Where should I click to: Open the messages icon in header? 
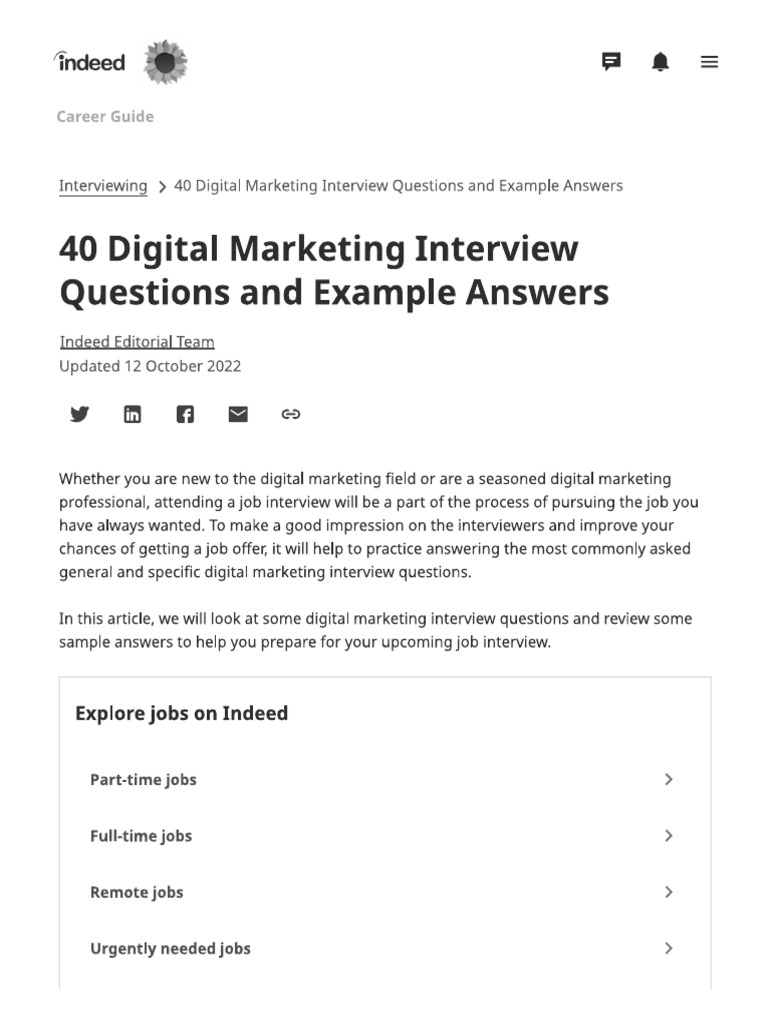611,62
